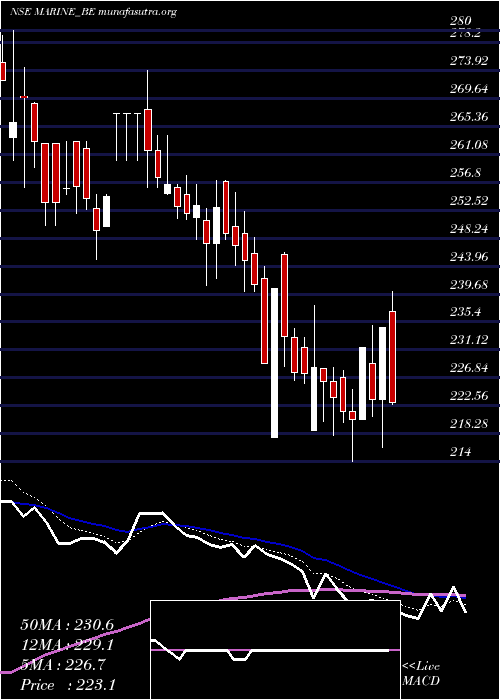
Task: Click the 214 price axis label
Action: pyautogui.click(x=460, y=452)
